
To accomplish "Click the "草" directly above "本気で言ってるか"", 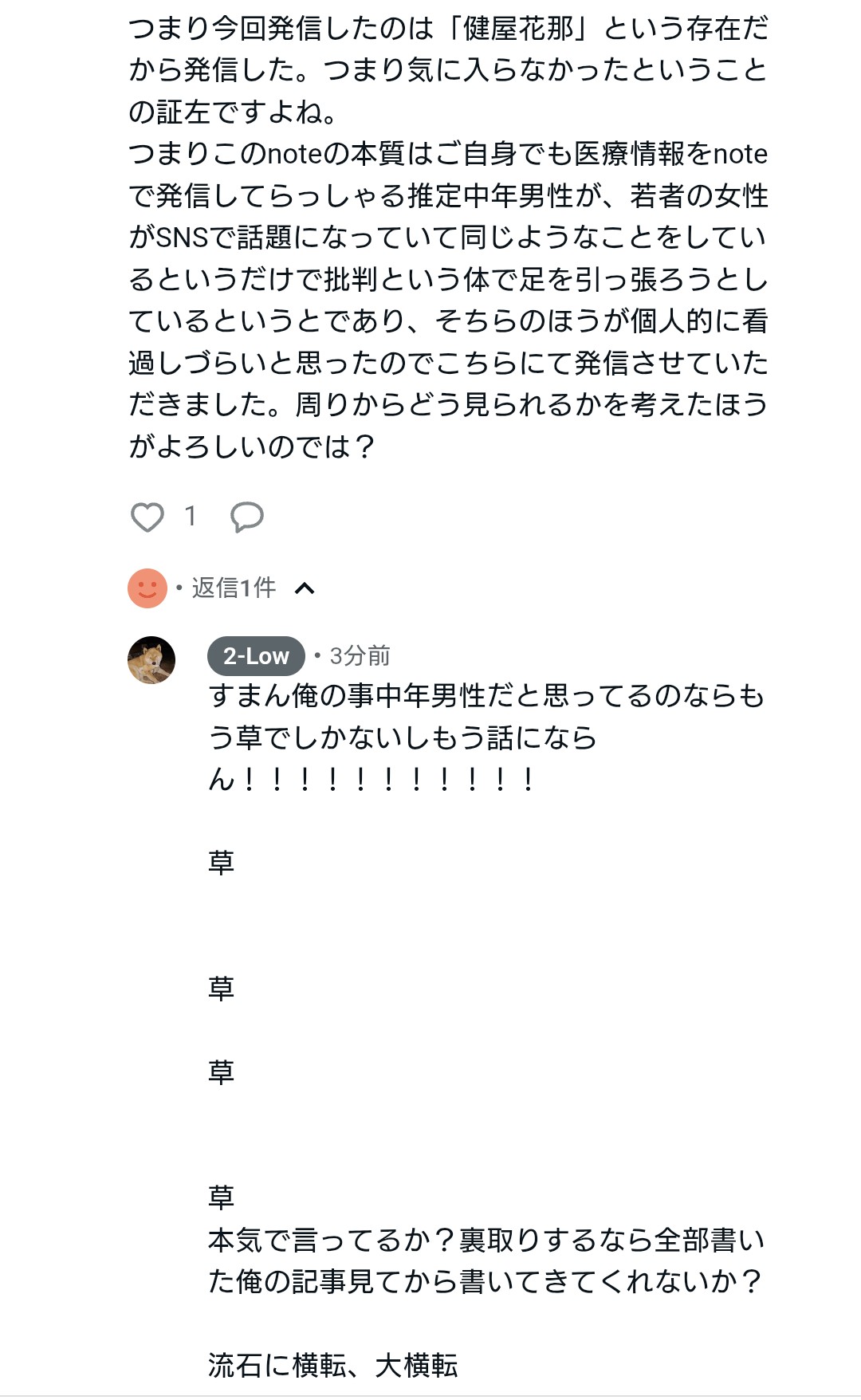I will pos(221,1197).
